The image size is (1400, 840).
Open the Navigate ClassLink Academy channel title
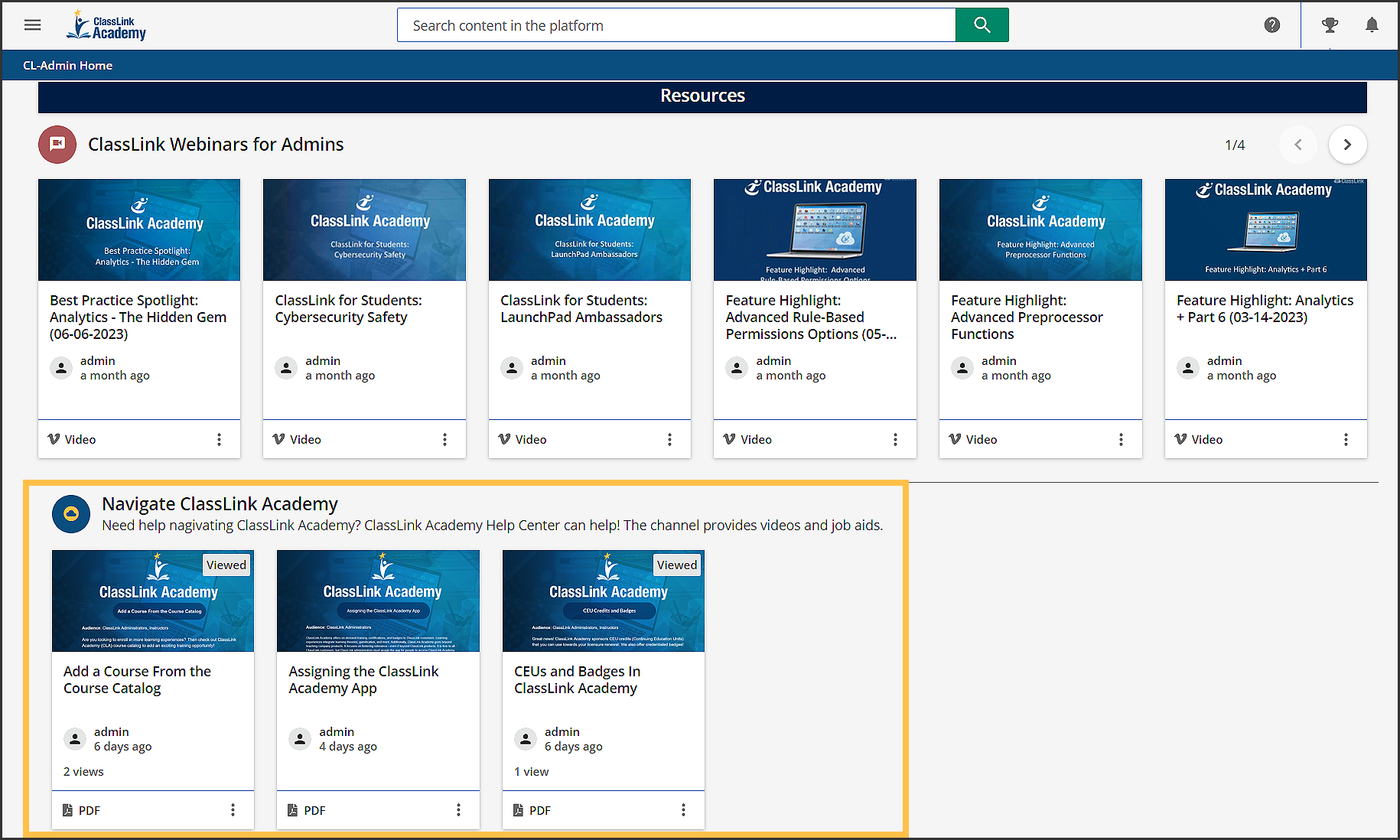point(220,504)
